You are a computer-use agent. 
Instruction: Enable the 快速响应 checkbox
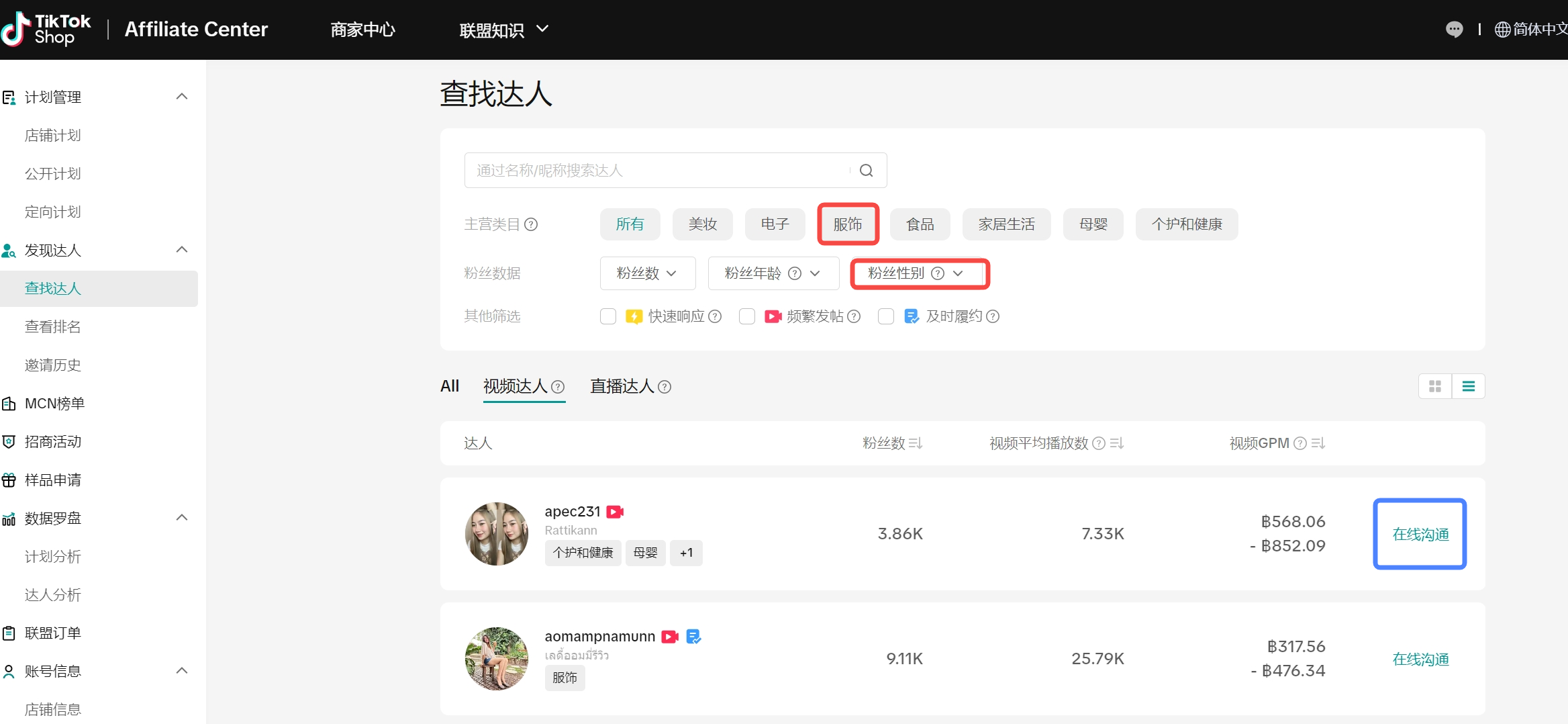[x=608, y=316]
